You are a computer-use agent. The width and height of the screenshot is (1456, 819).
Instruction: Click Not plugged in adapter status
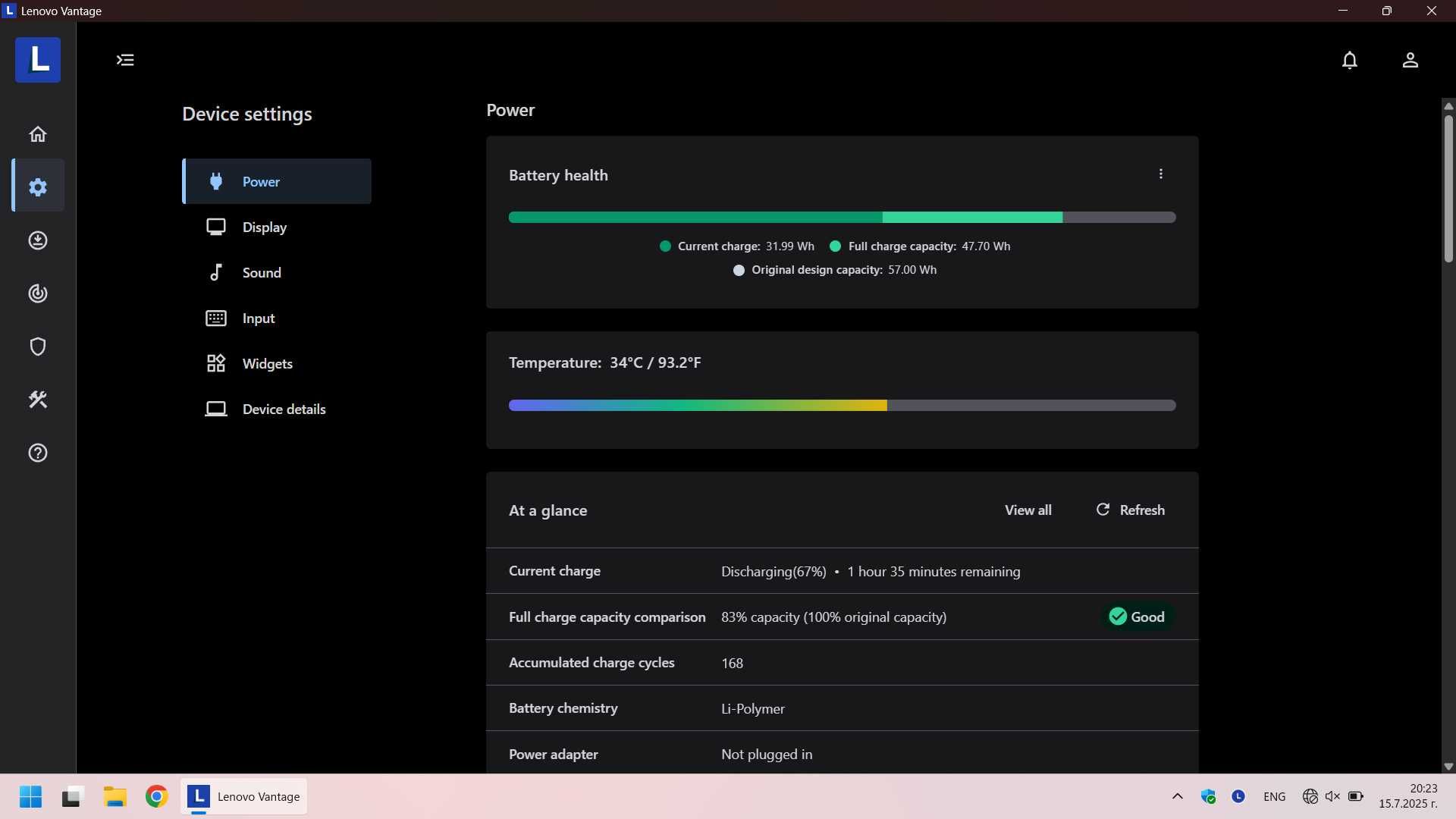(x=767, y=755)
